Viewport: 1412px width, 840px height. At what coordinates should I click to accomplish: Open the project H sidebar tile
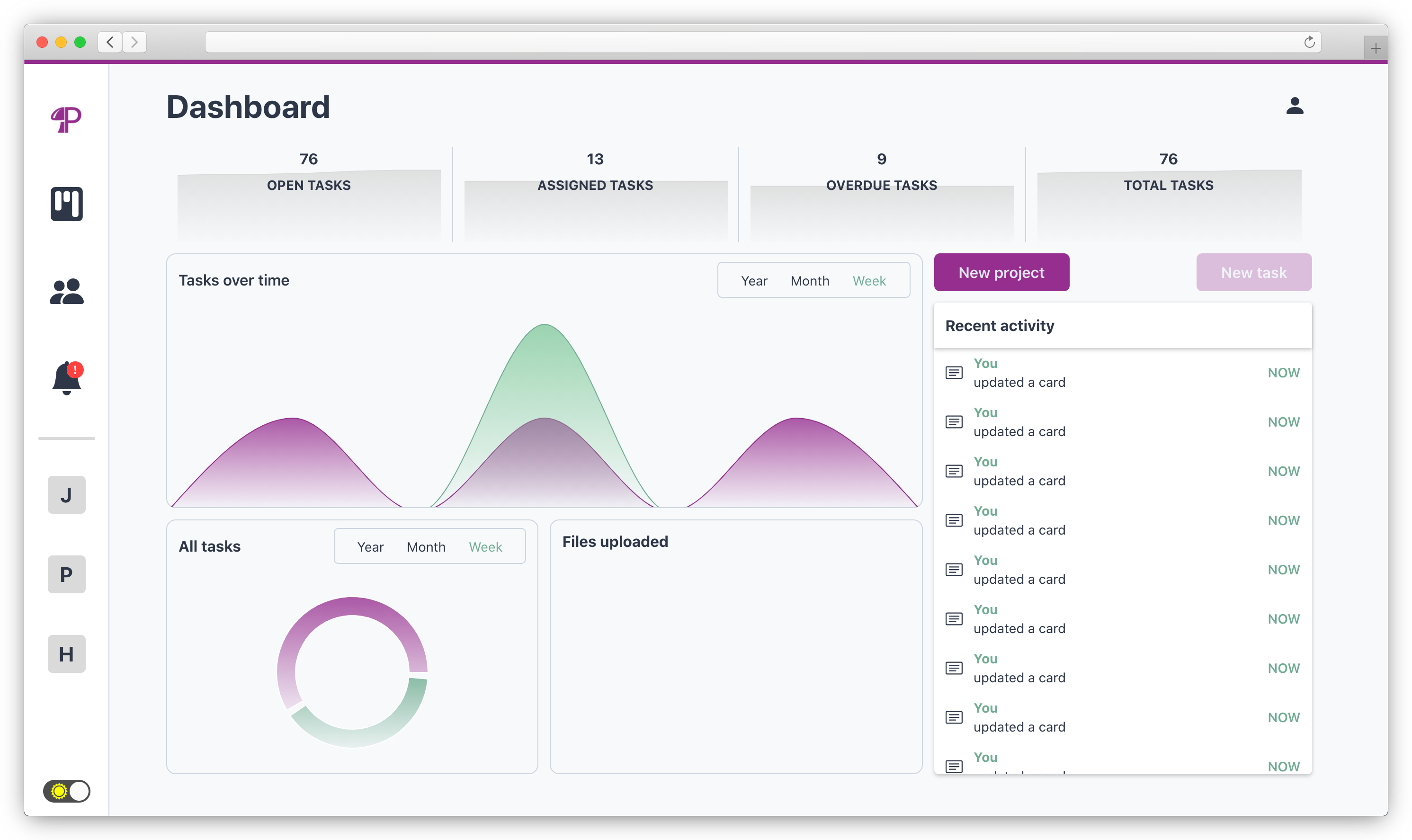pyautogui.click(x=66, y=654)
